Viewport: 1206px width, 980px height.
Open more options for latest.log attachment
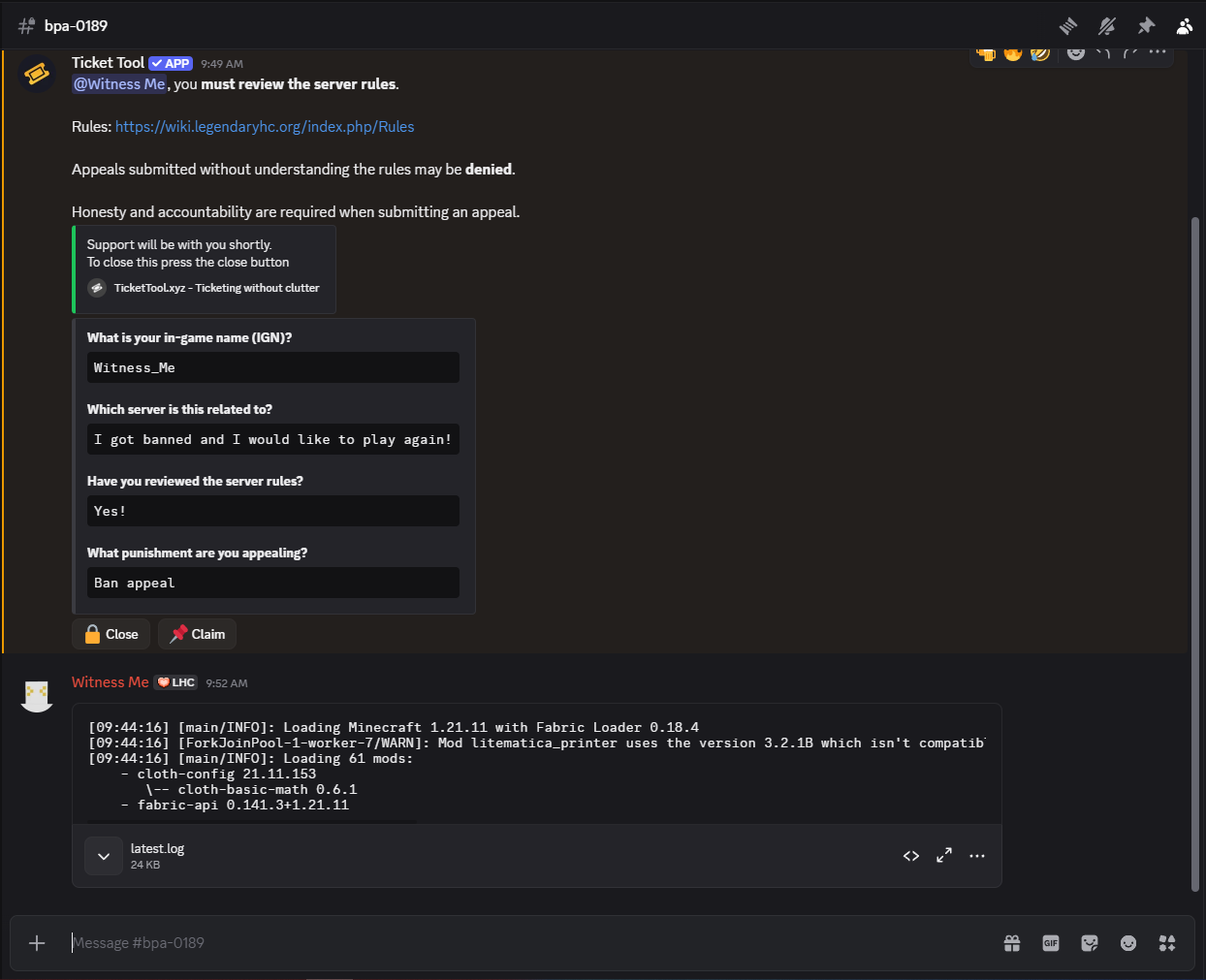click(977, 856)
